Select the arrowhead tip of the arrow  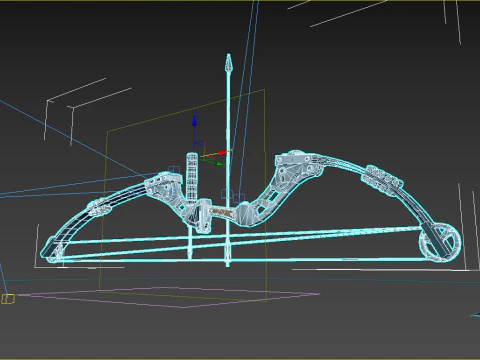[x=228, y=63]
